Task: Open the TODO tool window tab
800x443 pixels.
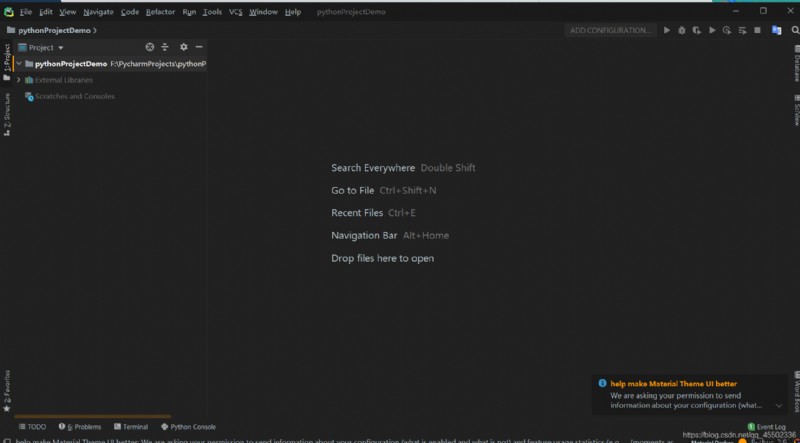Action: pos(32,427)
